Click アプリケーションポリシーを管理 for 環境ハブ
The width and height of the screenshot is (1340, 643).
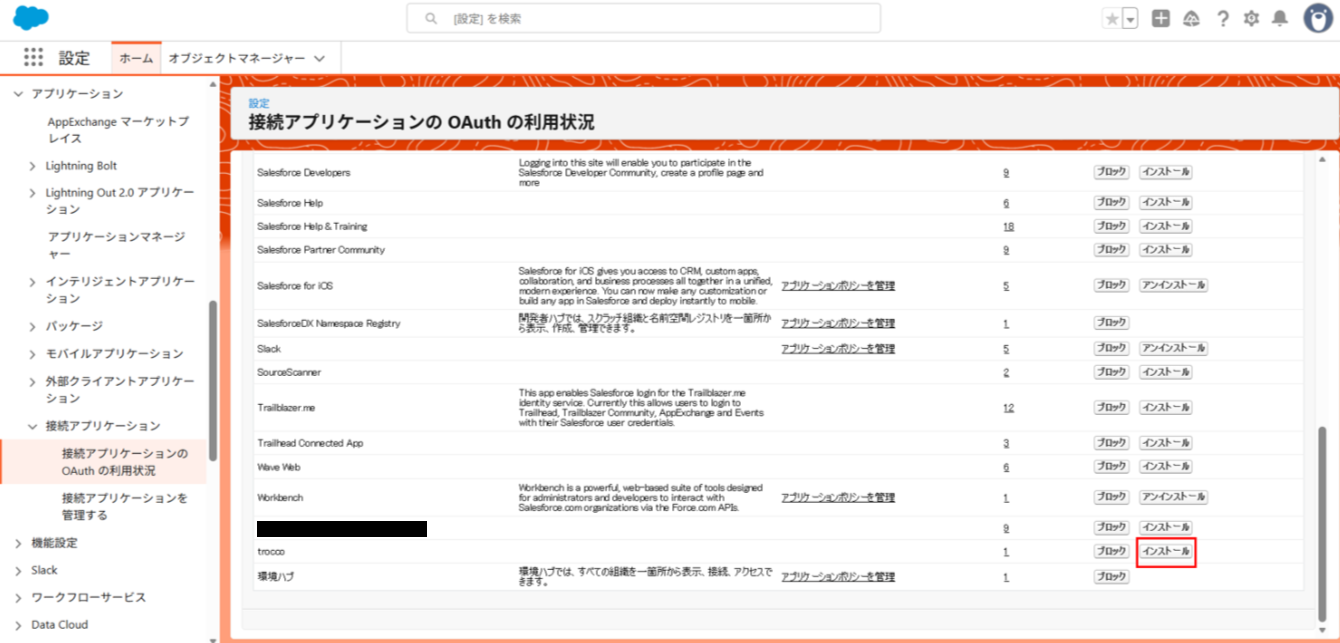(x=838, y=578)
